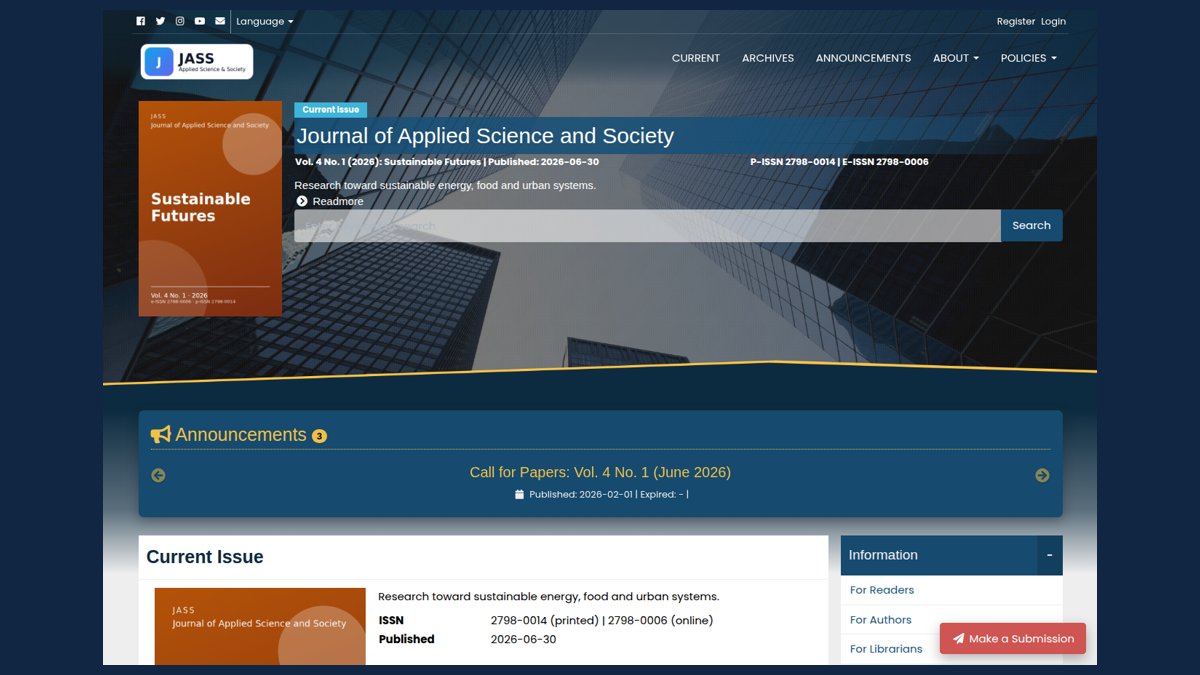1200x675 pixels.
Task: Open Journal of Applied Science and Society title
Action: [x=485, y=136]
